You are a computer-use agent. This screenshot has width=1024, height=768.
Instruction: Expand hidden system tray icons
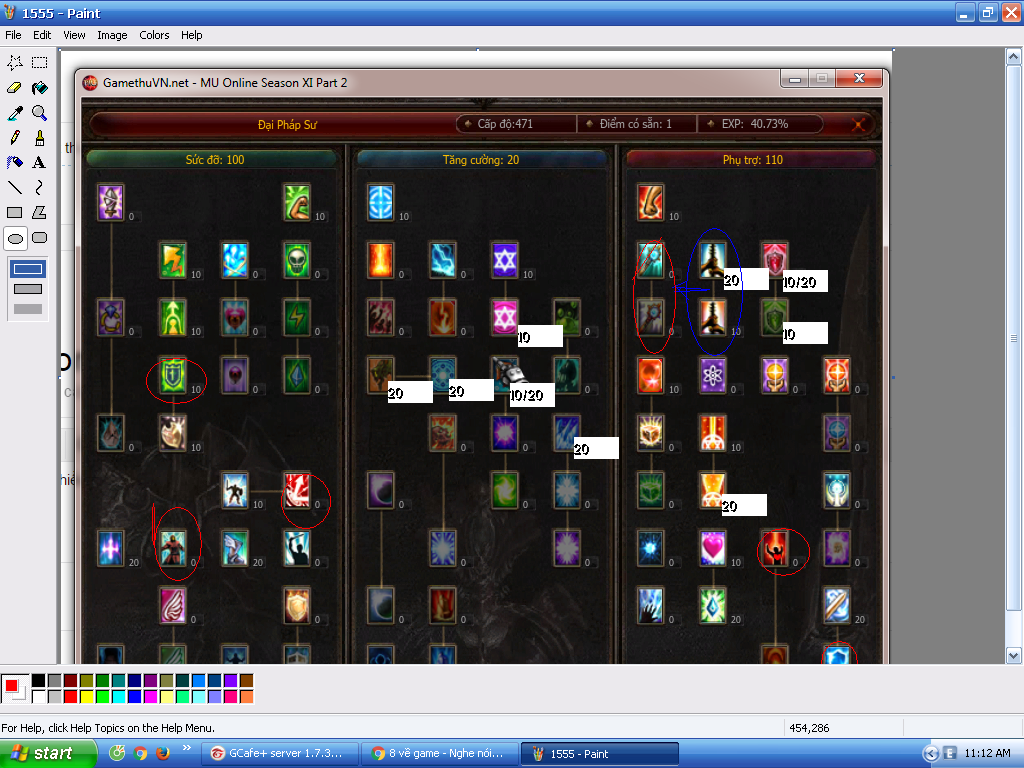pyautogui.click(x=931, y=754)
